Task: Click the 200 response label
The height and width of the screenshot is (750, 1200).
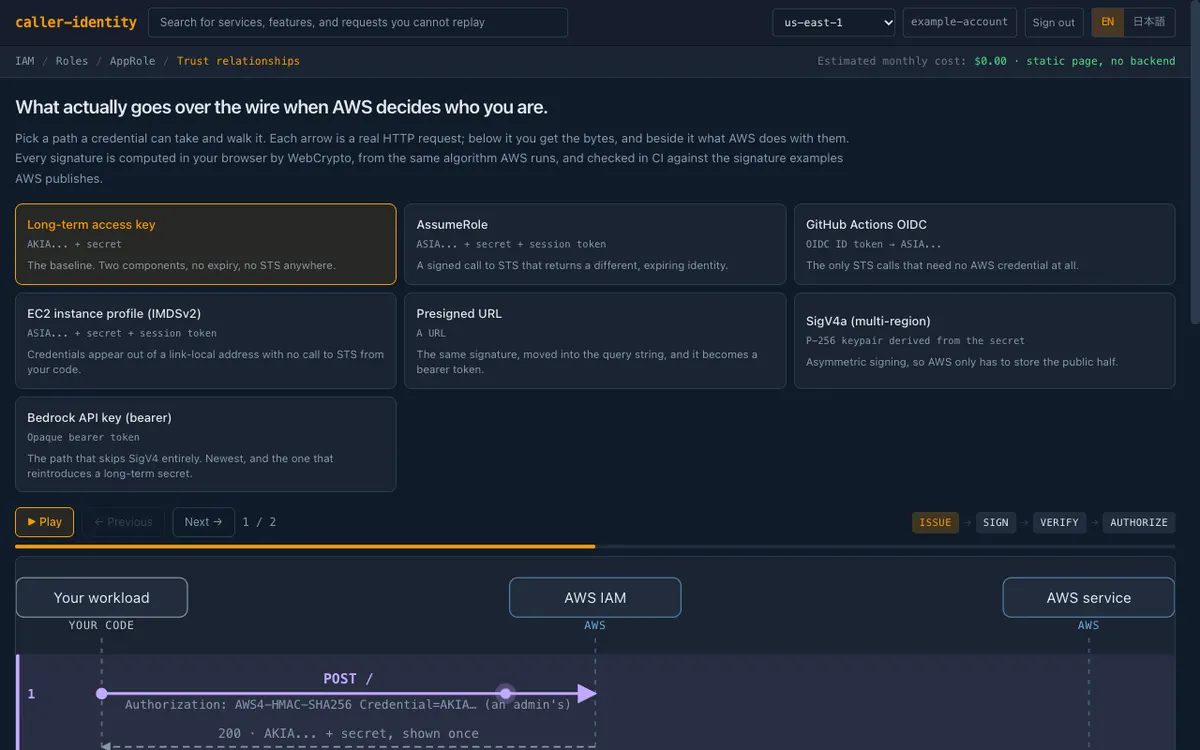Action: coord(348,733)
